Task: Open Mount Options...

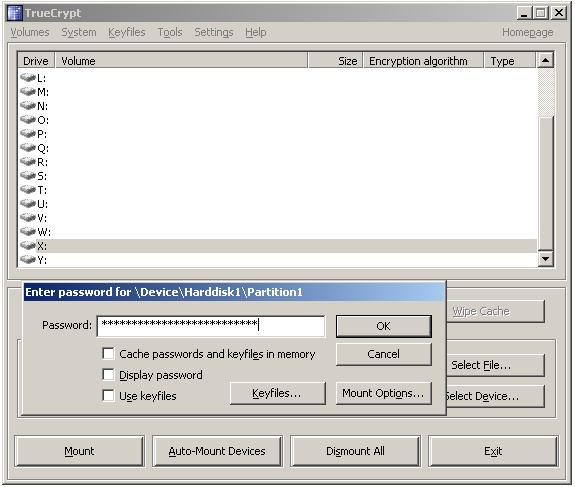Action: pyautogui.click(x=384, y=393)
